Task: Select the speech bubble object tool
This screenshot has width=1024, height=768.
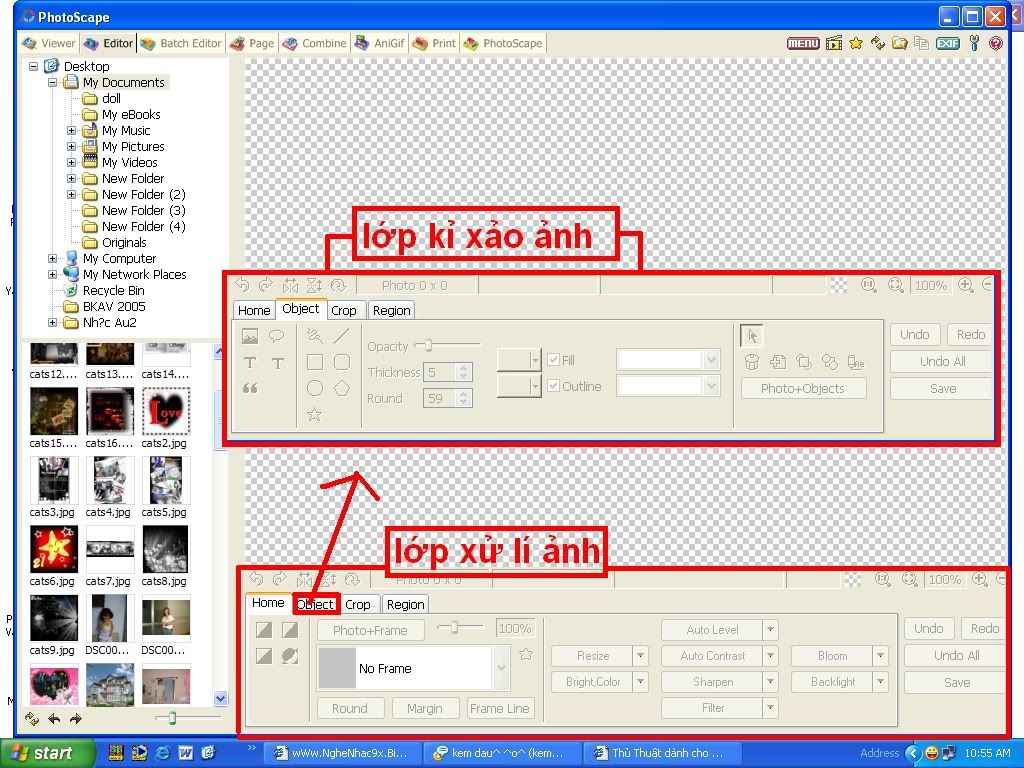Action: (277, 336)
